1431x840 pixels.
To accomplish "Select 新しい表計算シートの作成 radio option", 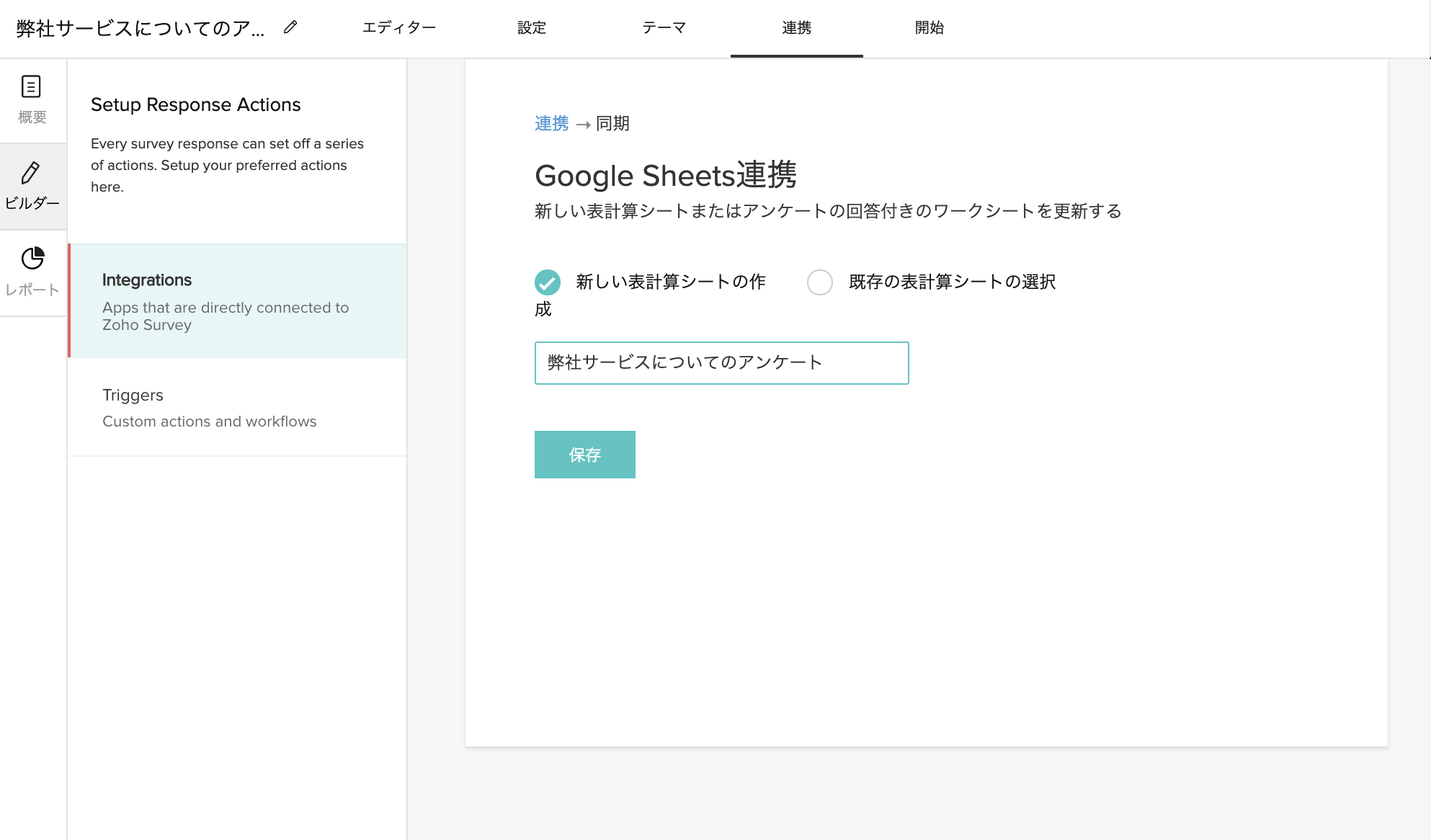I will 548,282.
